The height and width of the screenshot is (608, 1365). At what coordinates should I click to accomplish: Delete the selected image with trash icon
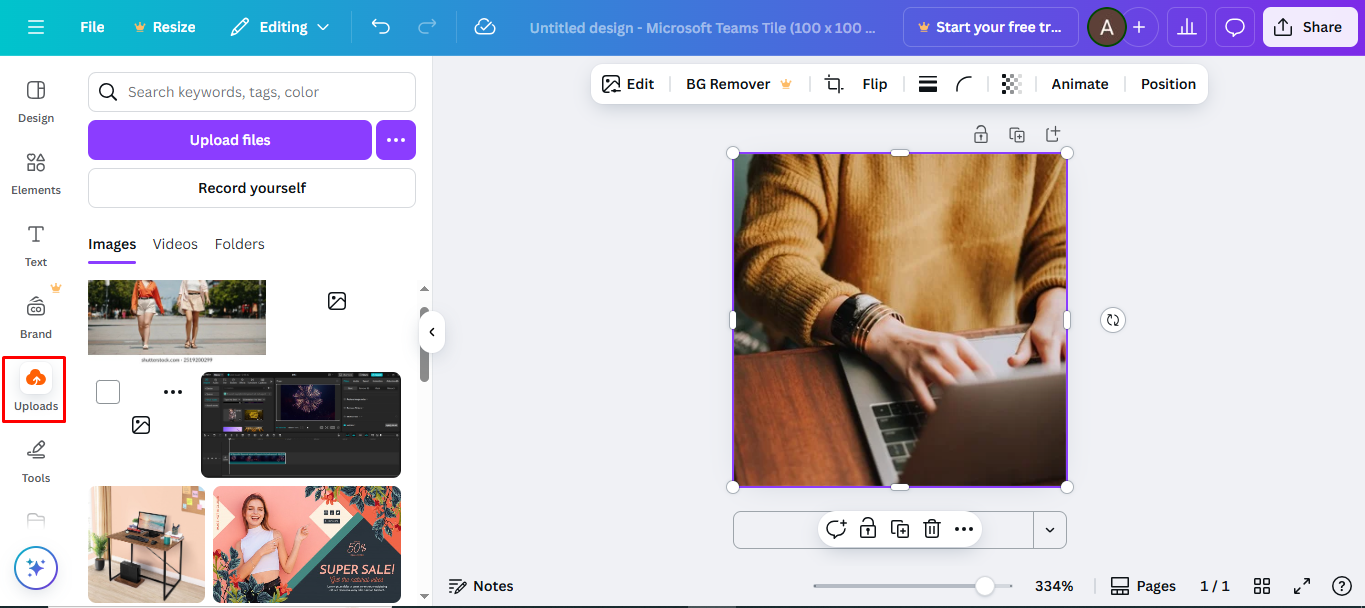click(931, 528)
